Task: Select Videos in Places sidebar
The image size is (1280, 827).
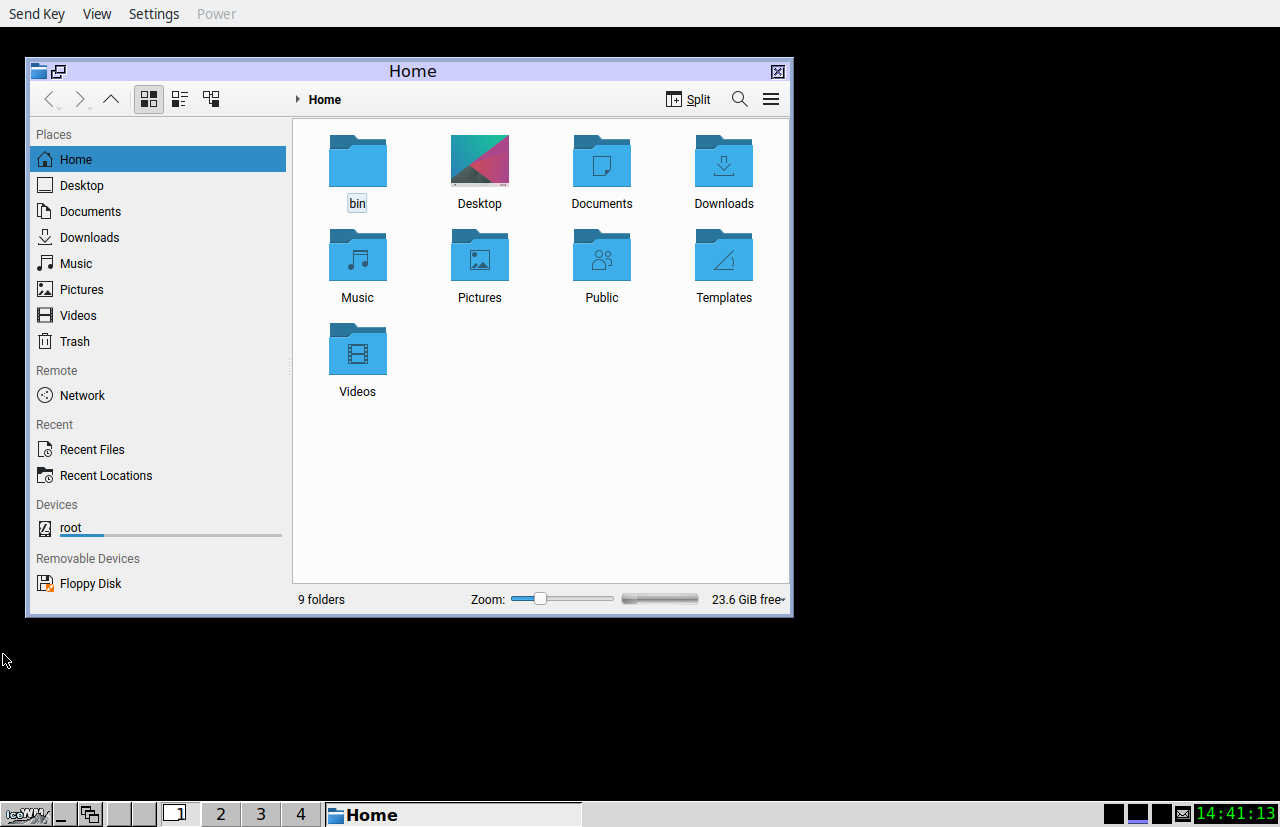Action: (158, 315)
